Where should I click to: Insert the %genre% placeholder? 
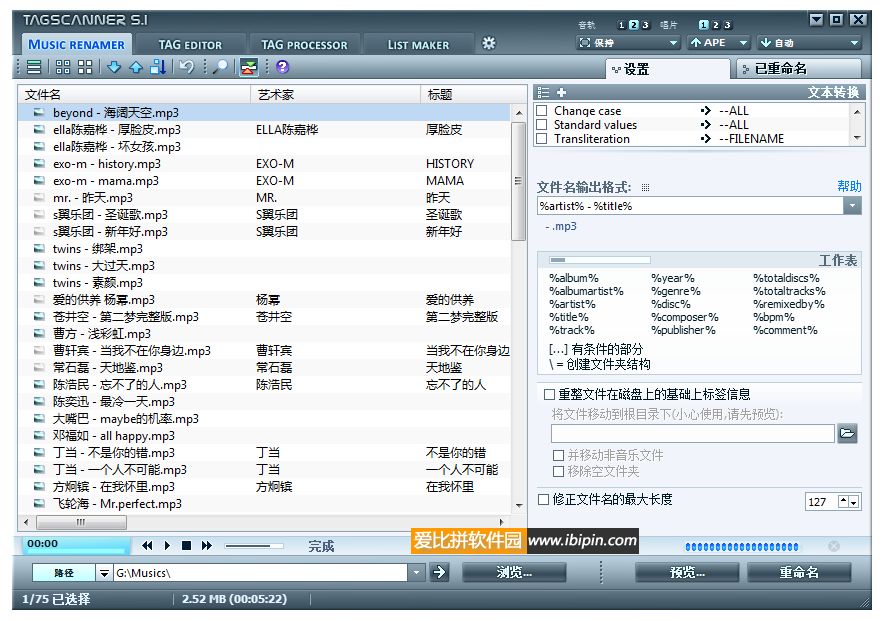[676, 291]
